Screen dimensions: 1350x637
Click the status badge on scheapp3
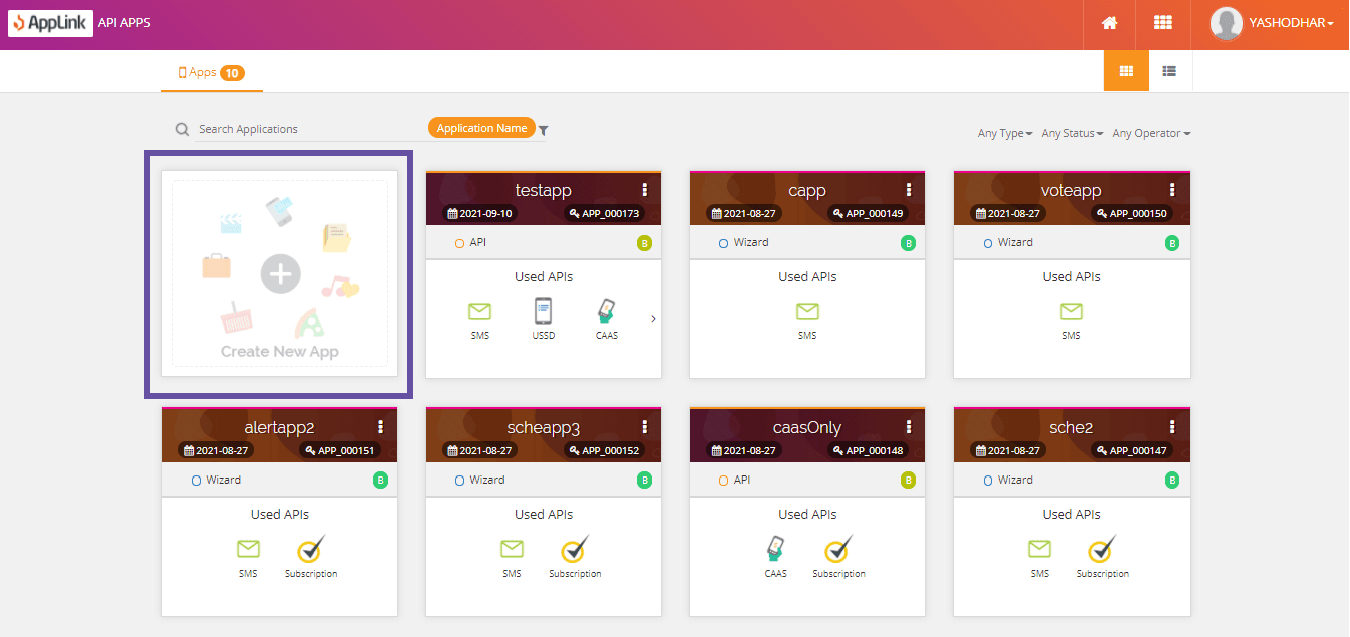644,481
